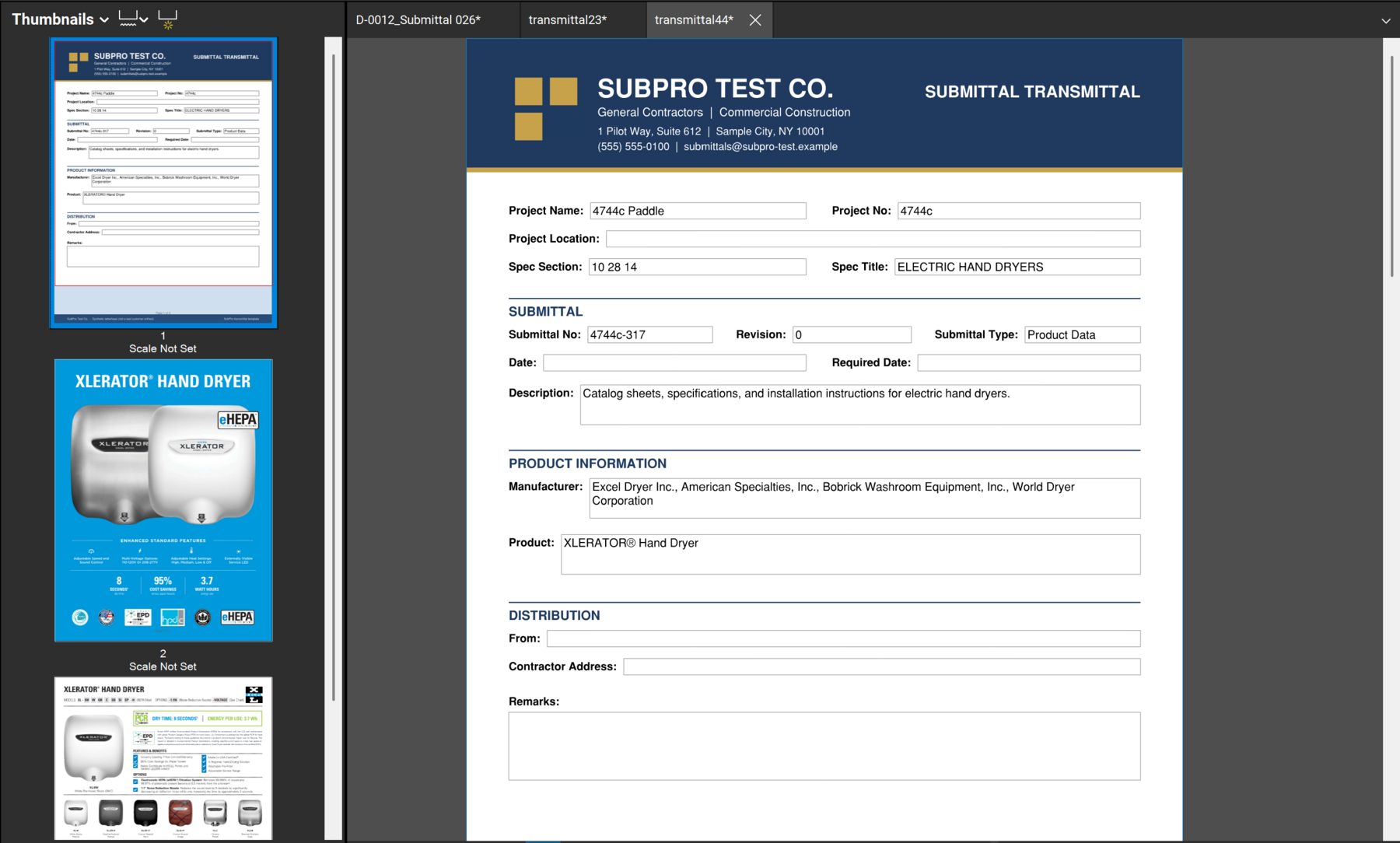Click the Revision field
The image size is (1400, 843).
(852, 334)
